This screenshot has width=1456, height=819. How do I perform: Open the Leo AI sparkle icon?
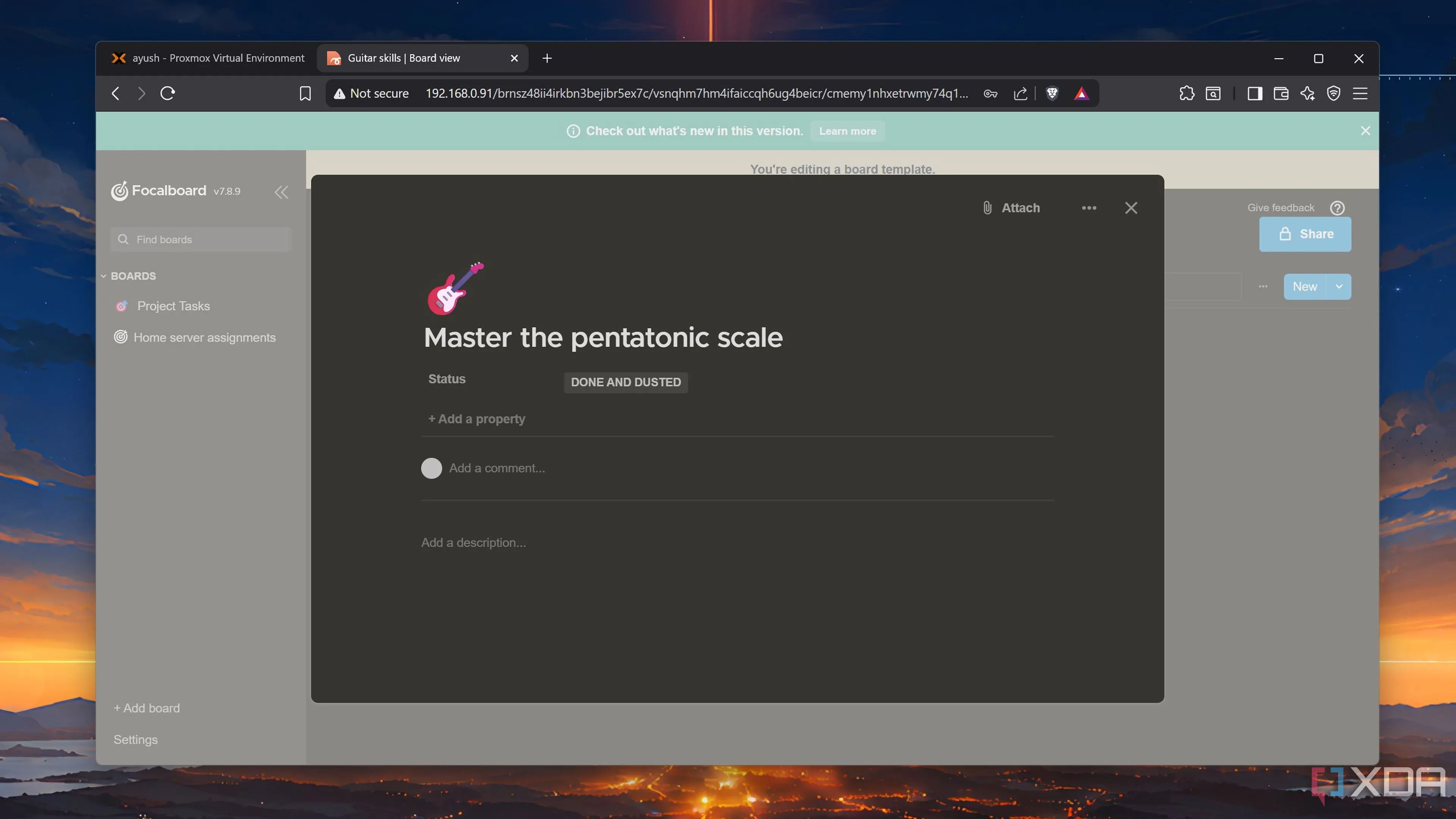(1307, 93)
